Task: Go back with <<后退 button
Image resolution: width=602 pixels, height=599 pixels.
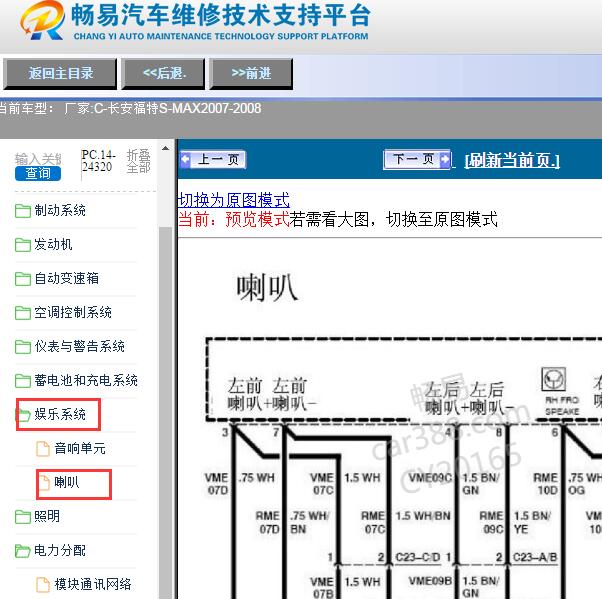Action: [163, 74]
